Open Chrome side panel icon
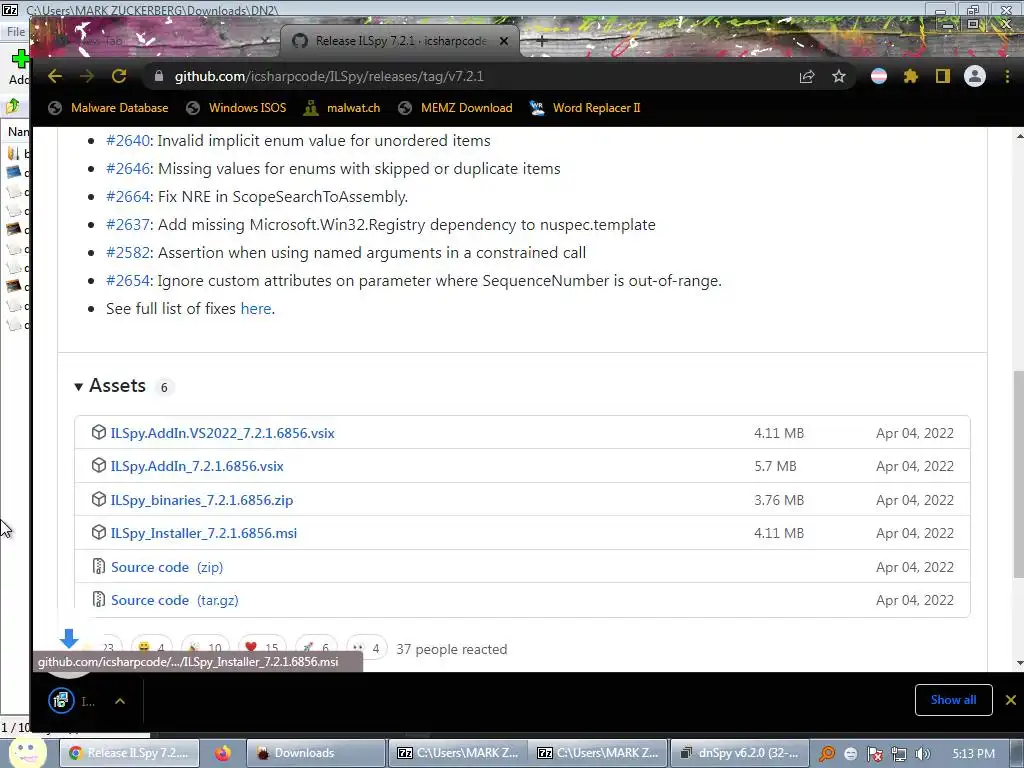 point(942,76)
